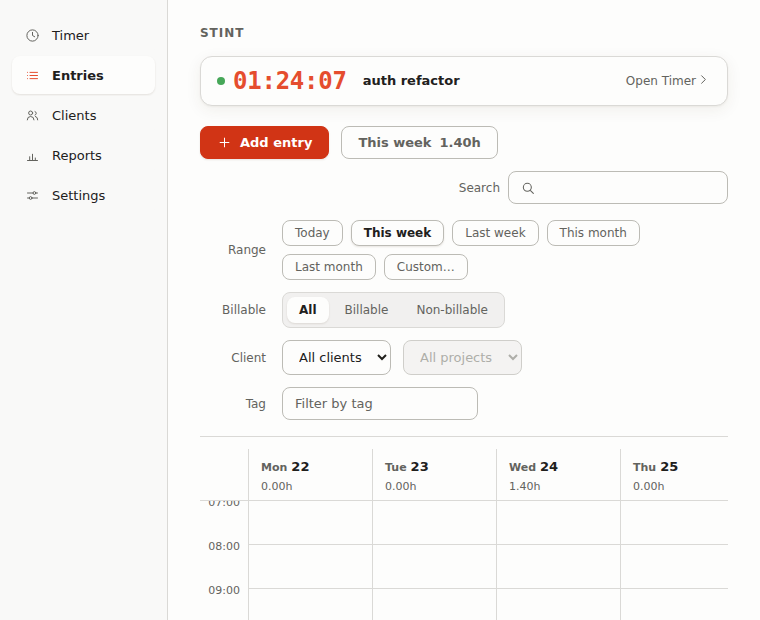Click the 09:00 time label
The height and width of the screenshot is (620, 760).
point(224,590)
